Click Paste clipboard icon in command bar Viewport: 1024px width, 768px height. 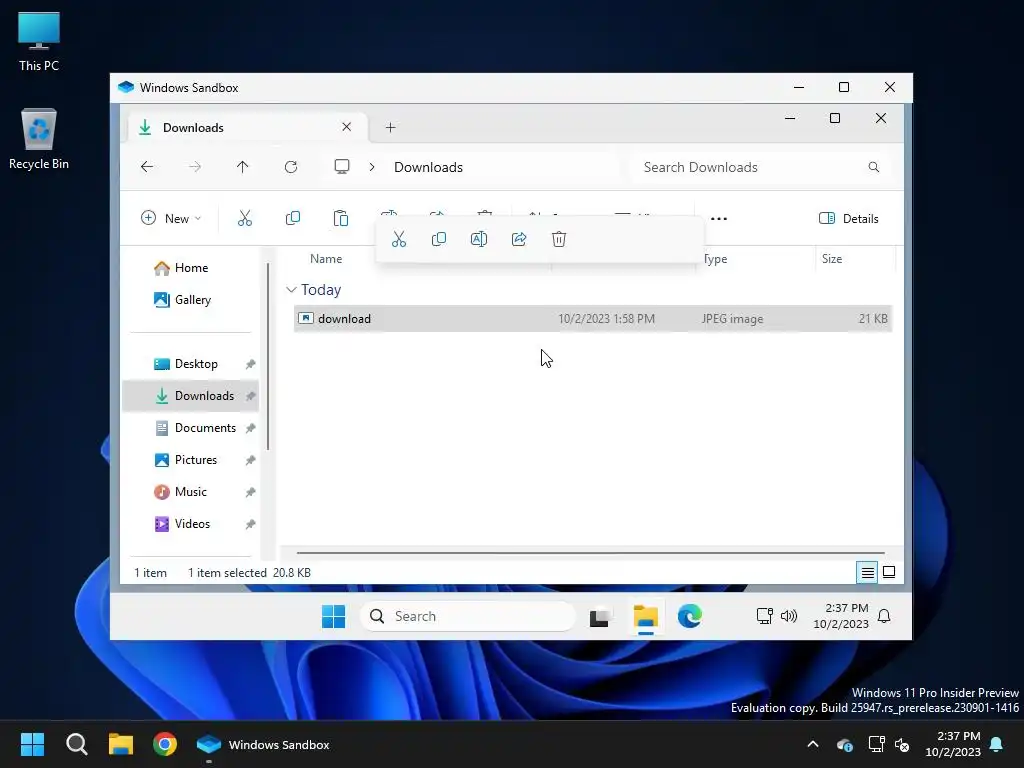tap(340, 218)
